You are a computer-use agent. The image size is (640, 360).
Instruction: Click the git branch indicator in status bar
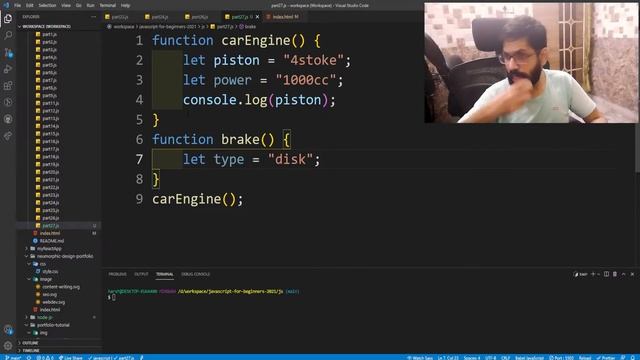tap(13, 358)
